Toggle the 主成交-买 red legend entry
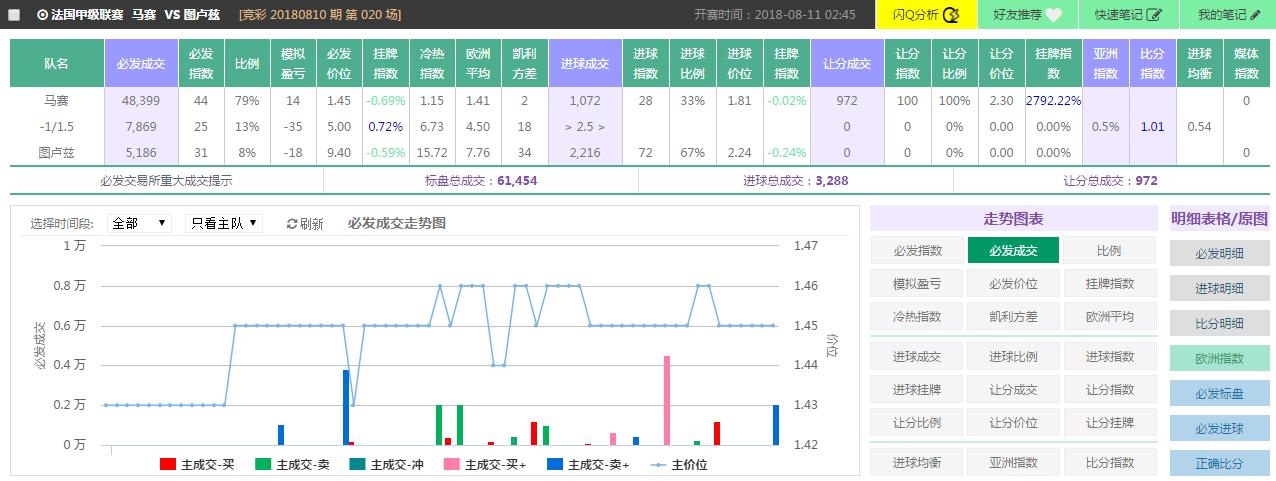 [197, 464]
